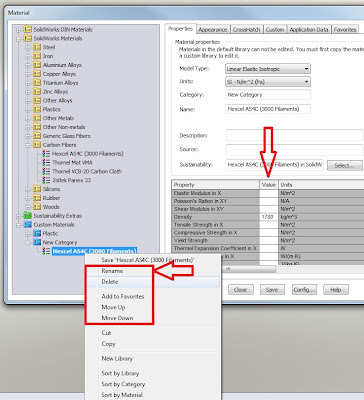Expand the SolidWorks DIN Materials node
364x400 pixels.
point(19,30)
